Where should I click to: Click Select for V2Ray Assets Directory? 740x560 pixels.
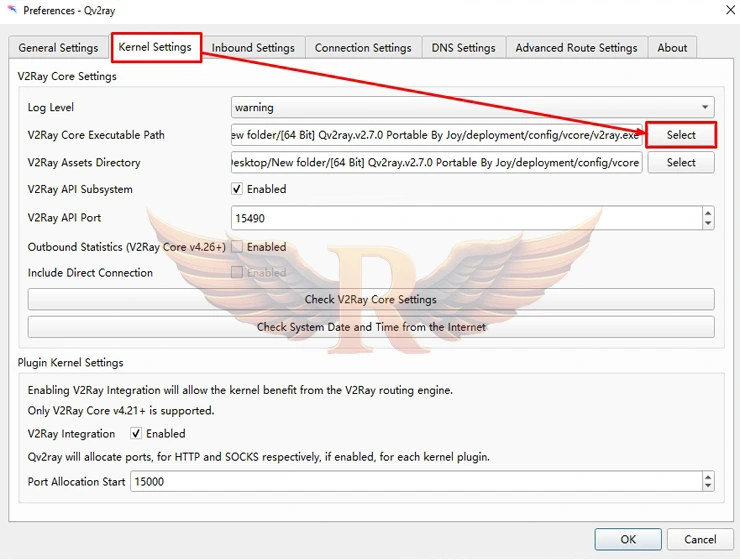tap(680, 162)
